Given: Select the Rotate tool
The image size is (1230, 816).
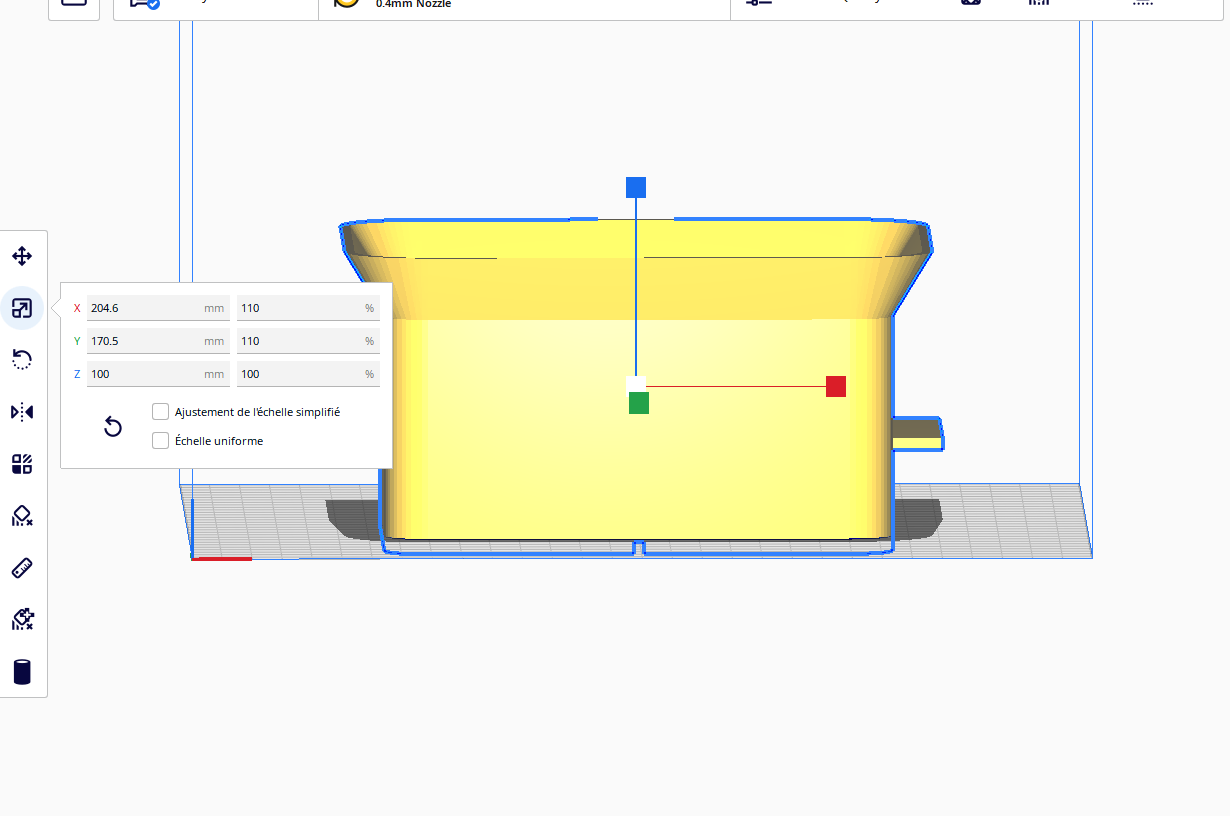Looking at the screenshot, I should pos(22,360).
